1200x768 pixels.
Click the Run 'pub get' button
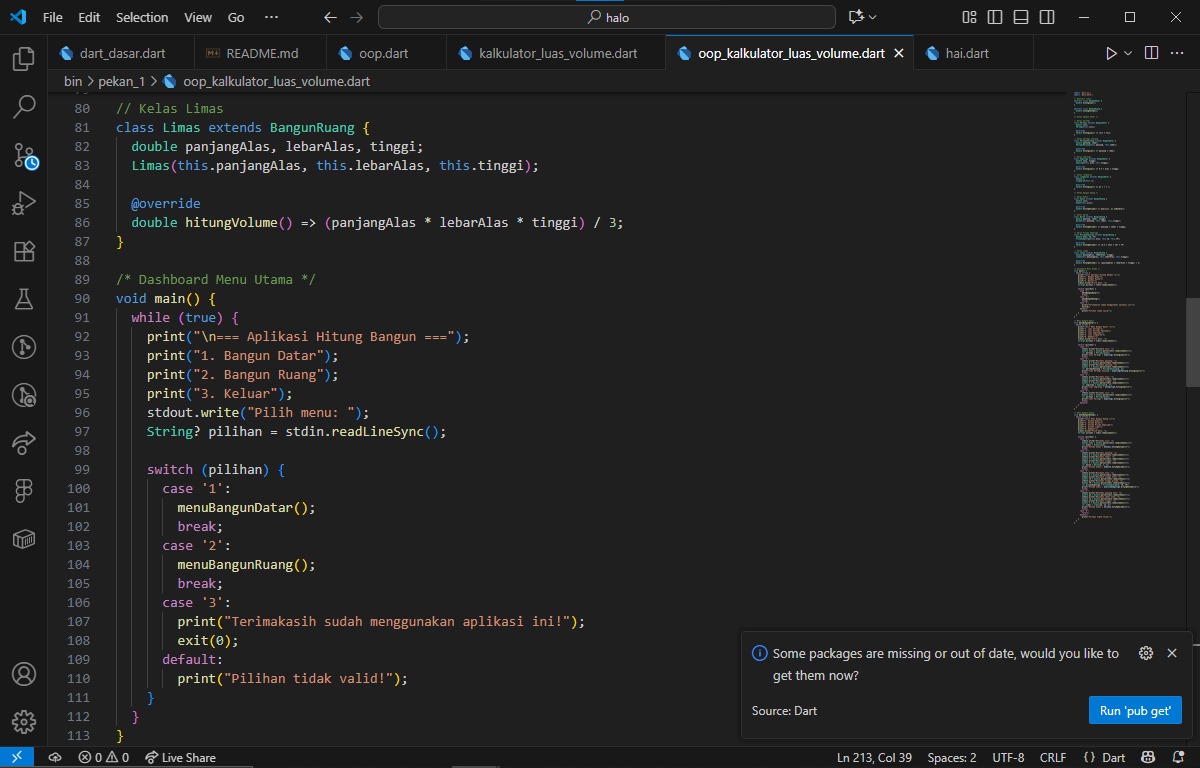[1135, 710]
